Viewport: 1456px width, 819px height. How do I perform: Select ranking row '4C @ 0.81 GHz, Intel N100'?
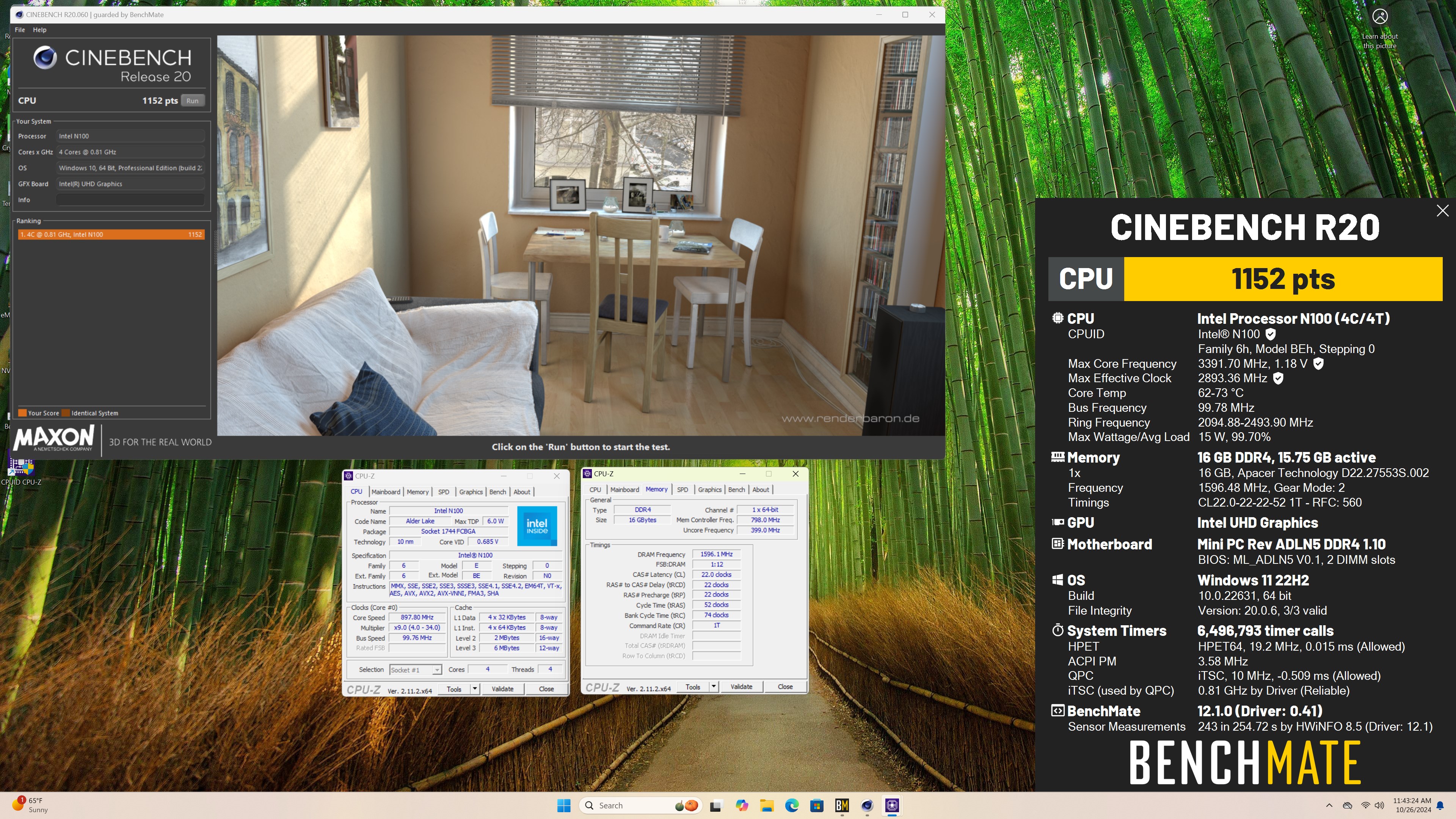111,235
